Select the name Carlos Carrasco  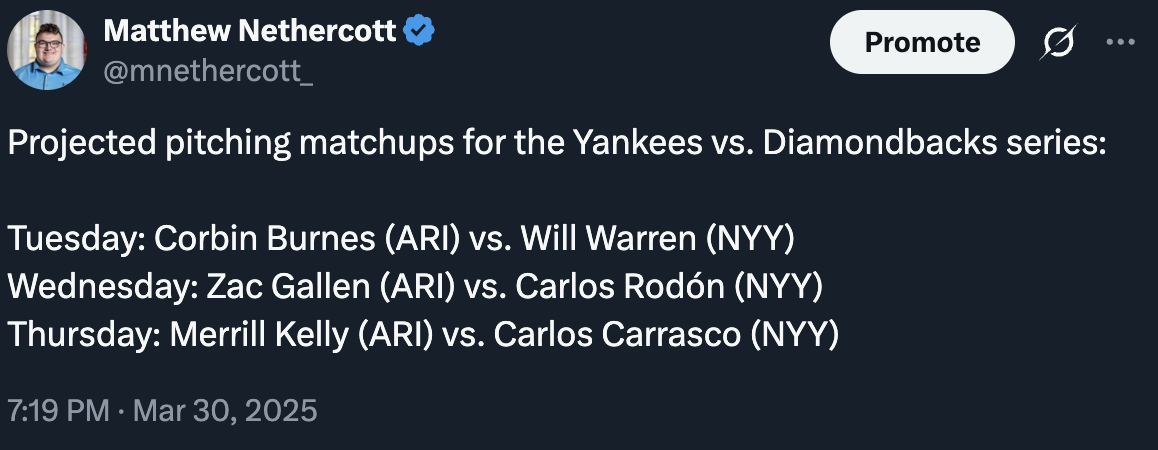click(617, 335)
